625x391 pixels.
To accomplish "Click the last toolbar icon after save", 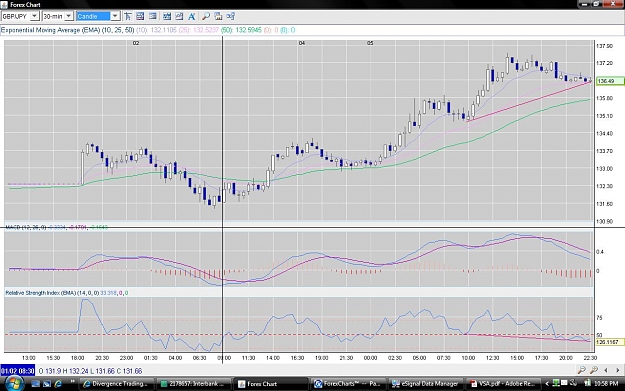I will (231, 16).
